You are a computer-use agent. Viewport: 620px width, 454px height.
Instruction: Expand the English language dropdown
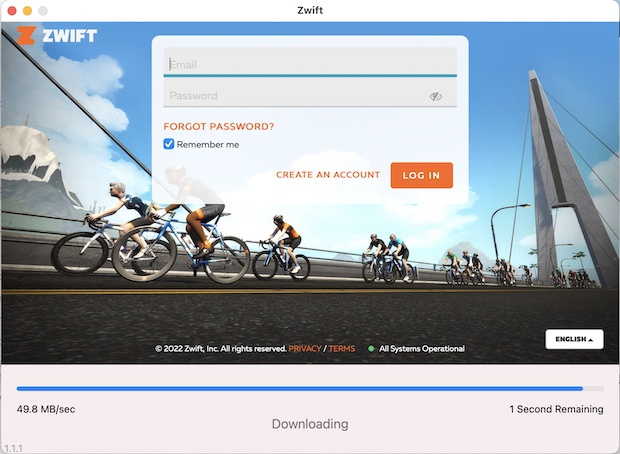(574, 339)
